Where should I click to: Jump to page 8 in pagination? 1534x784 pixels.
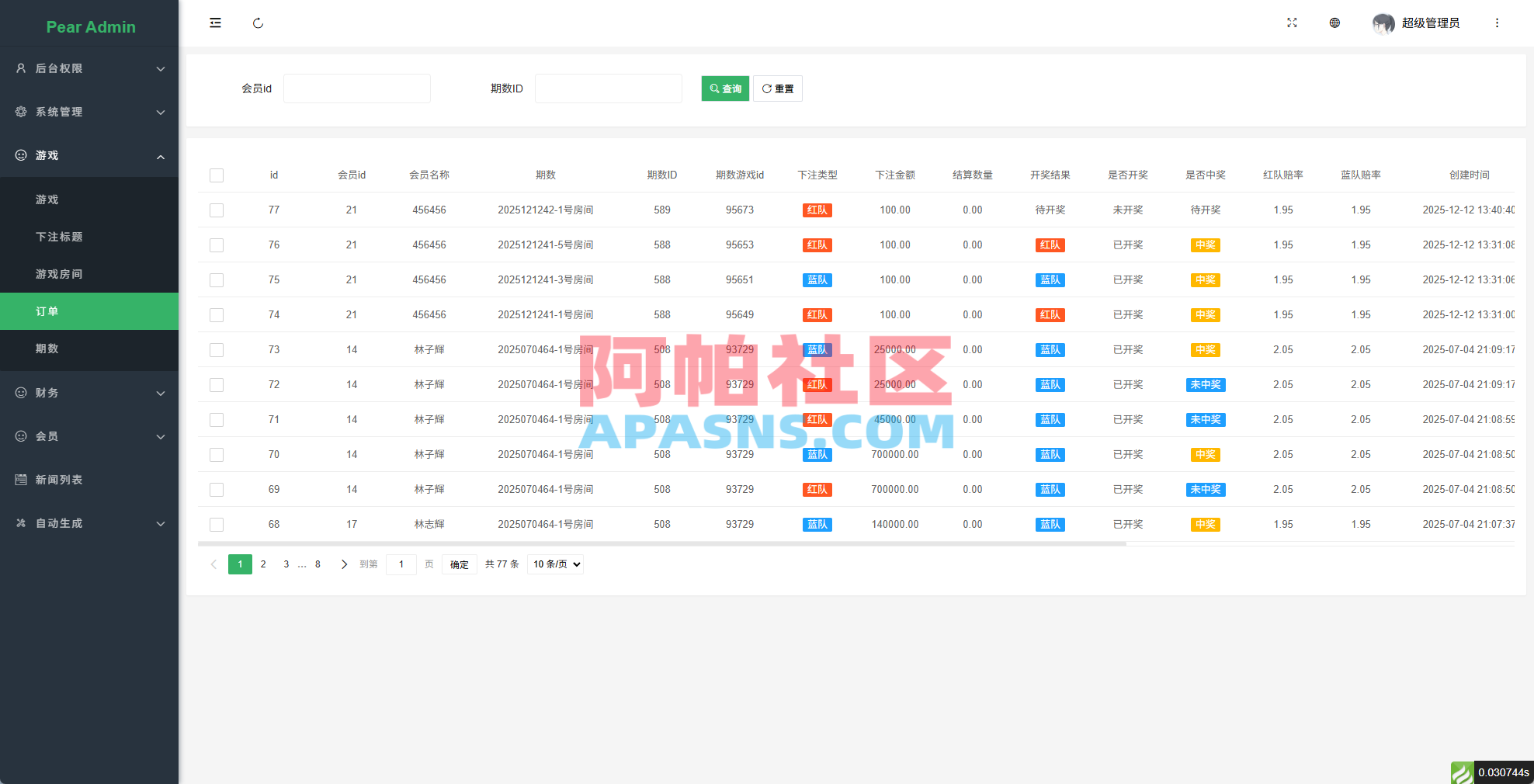[x=318, y=564]
